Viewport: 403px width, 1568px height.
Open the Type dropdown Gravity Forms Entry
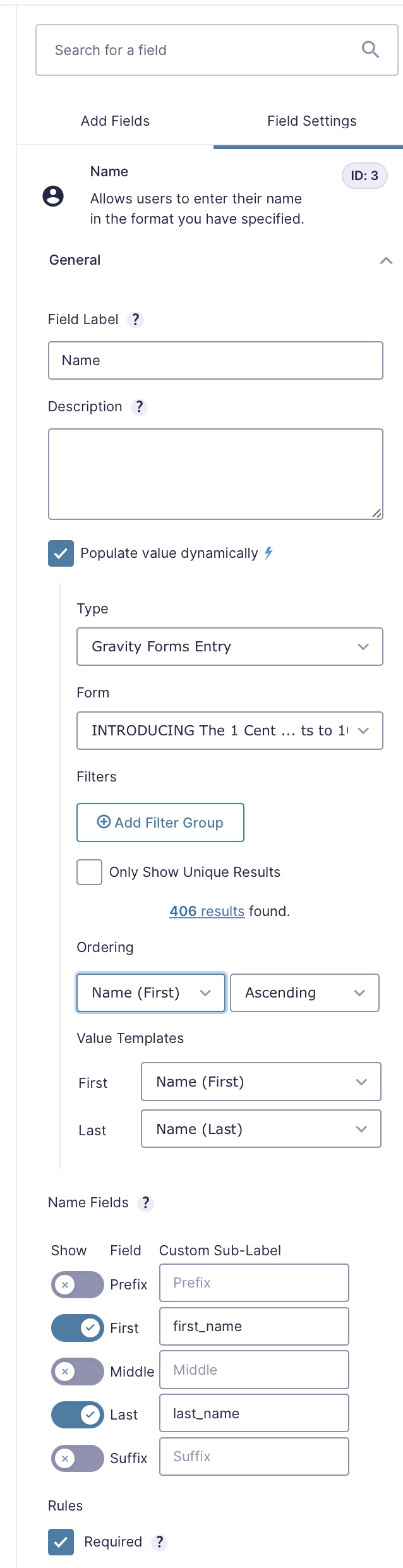pos(229,646)
